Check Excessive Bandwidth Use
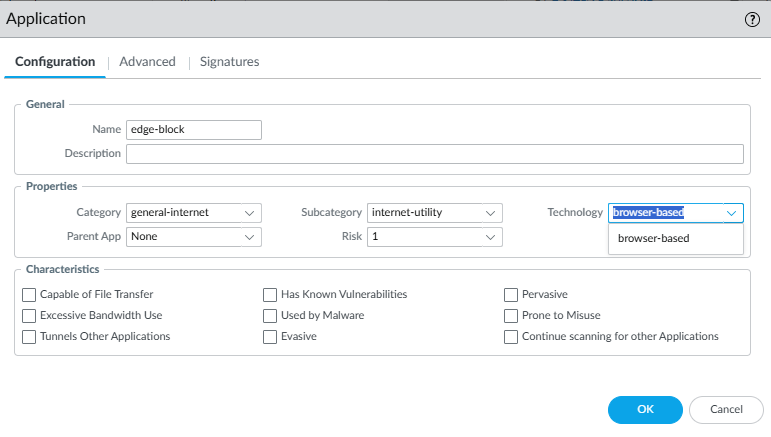The height and width of the screenshot is (437, 771). tap(29, 316)
